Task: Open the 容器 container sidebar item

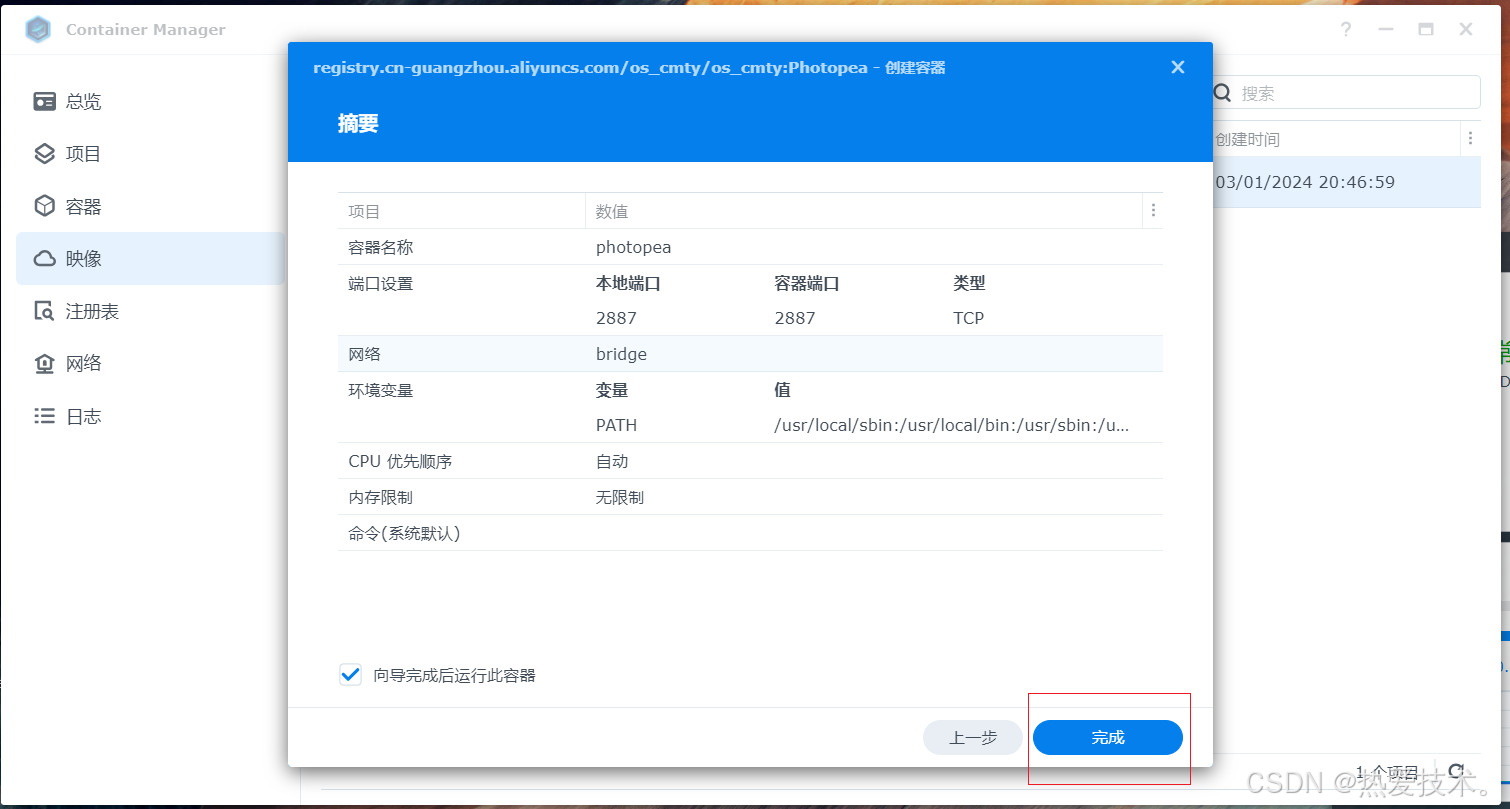Action: point(150,207)
